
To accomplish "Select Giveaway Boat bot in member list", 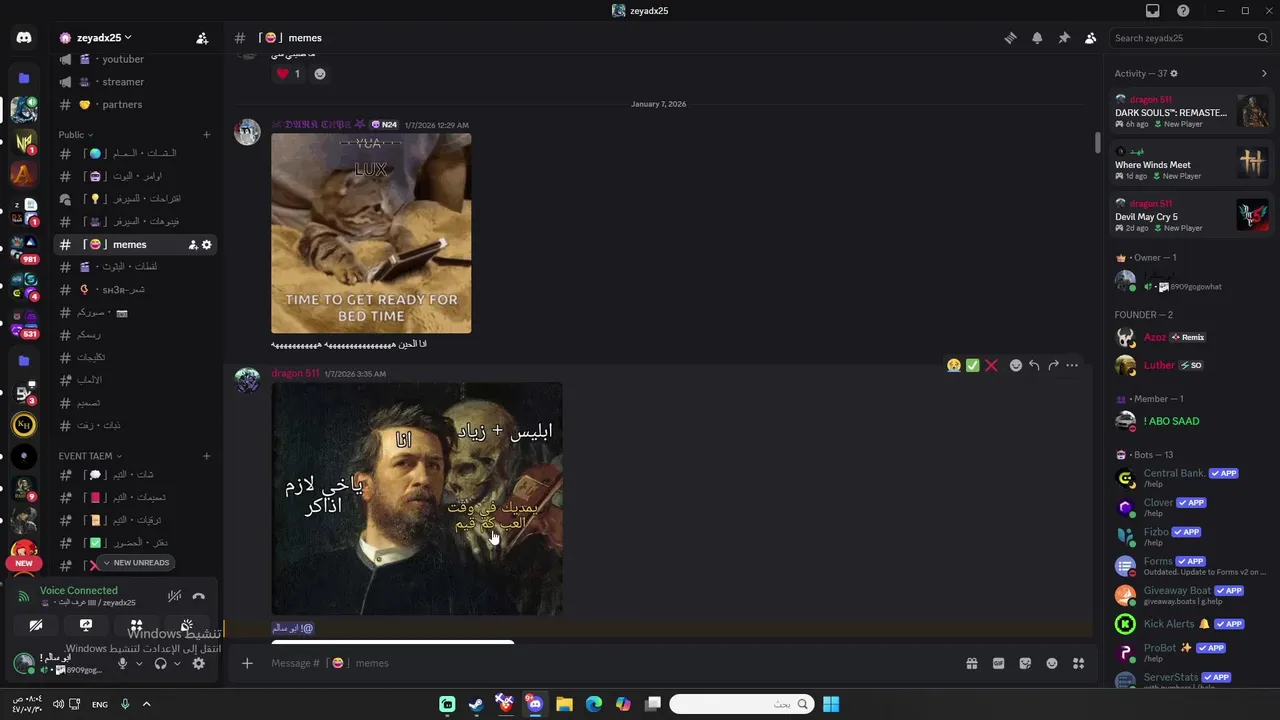I will click(x=1192, y=595).
